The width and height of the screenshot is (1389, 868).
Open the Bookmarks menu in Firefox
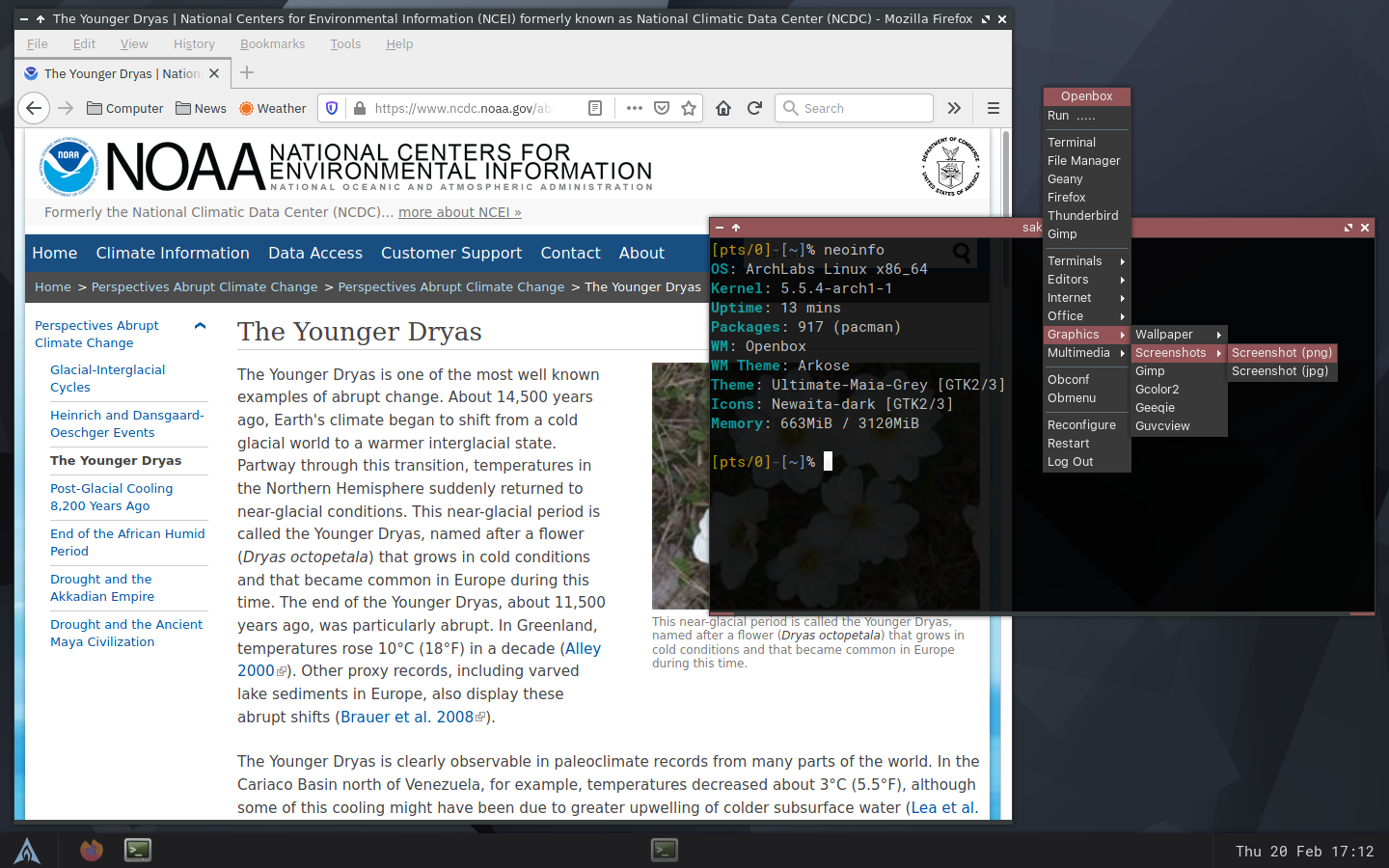click(272, 44)
